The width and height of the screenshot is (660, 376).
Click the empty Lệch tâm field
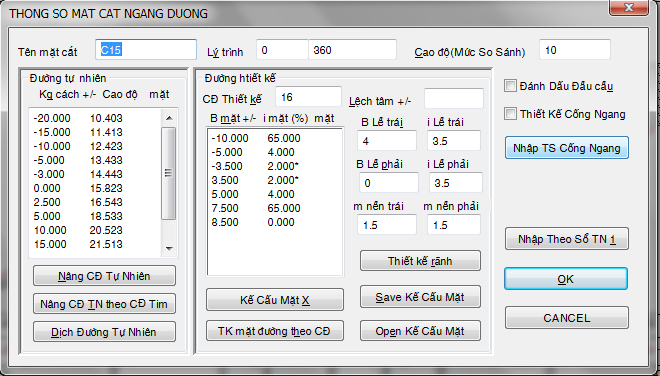[x=454, y=99]
